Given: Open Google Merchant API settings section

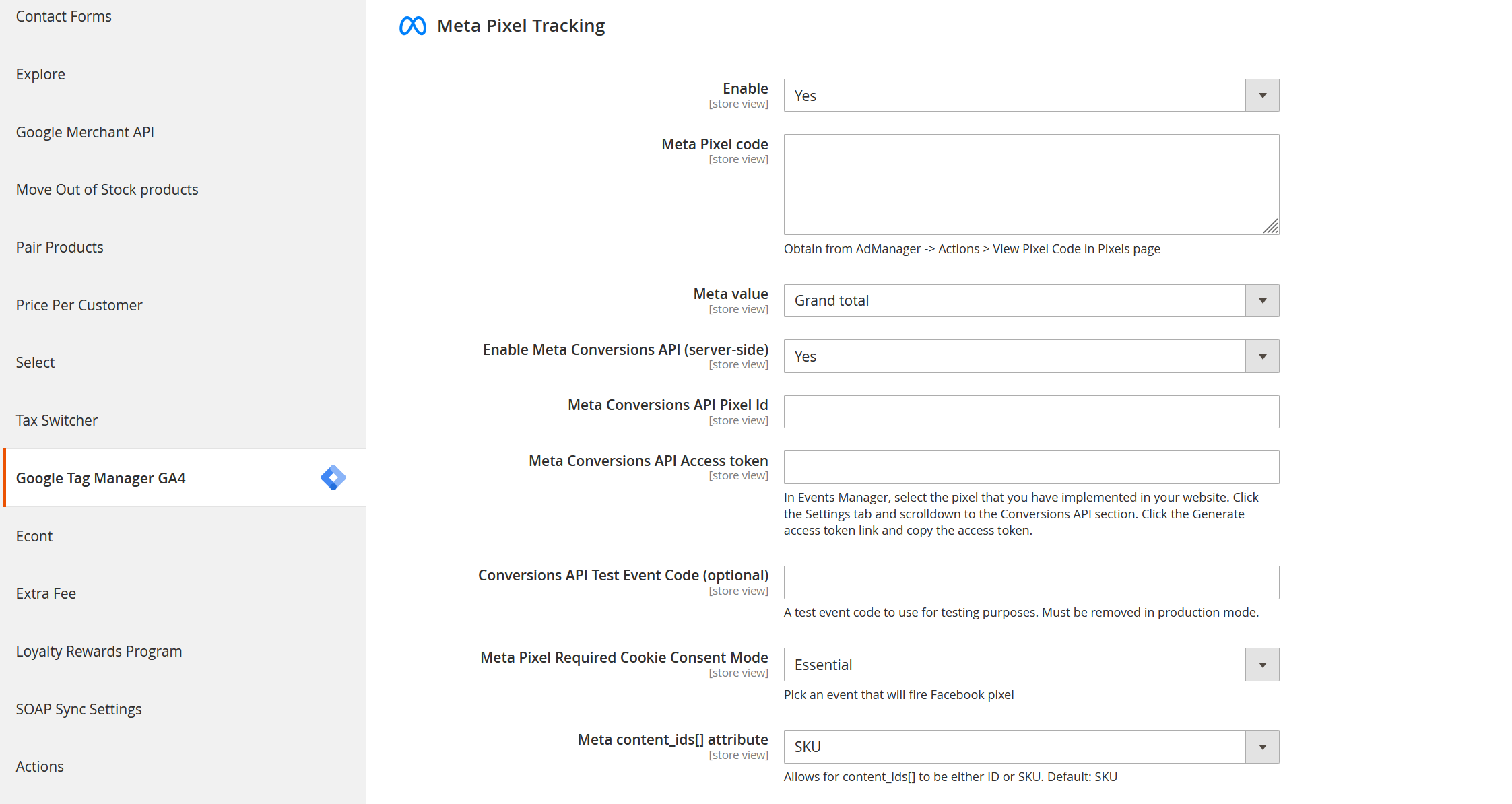Looking at the screenshot, I should [x=85, y=132].
